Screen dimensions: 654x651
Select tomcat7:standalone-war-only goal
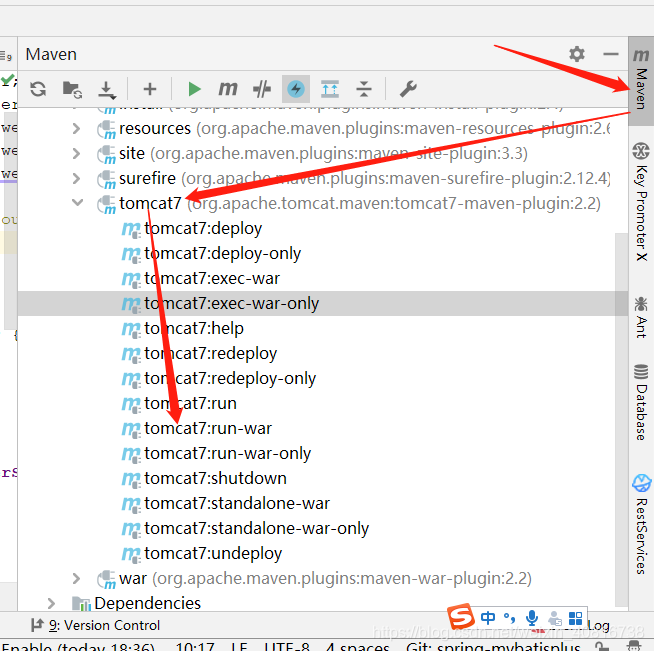point(257,528)
